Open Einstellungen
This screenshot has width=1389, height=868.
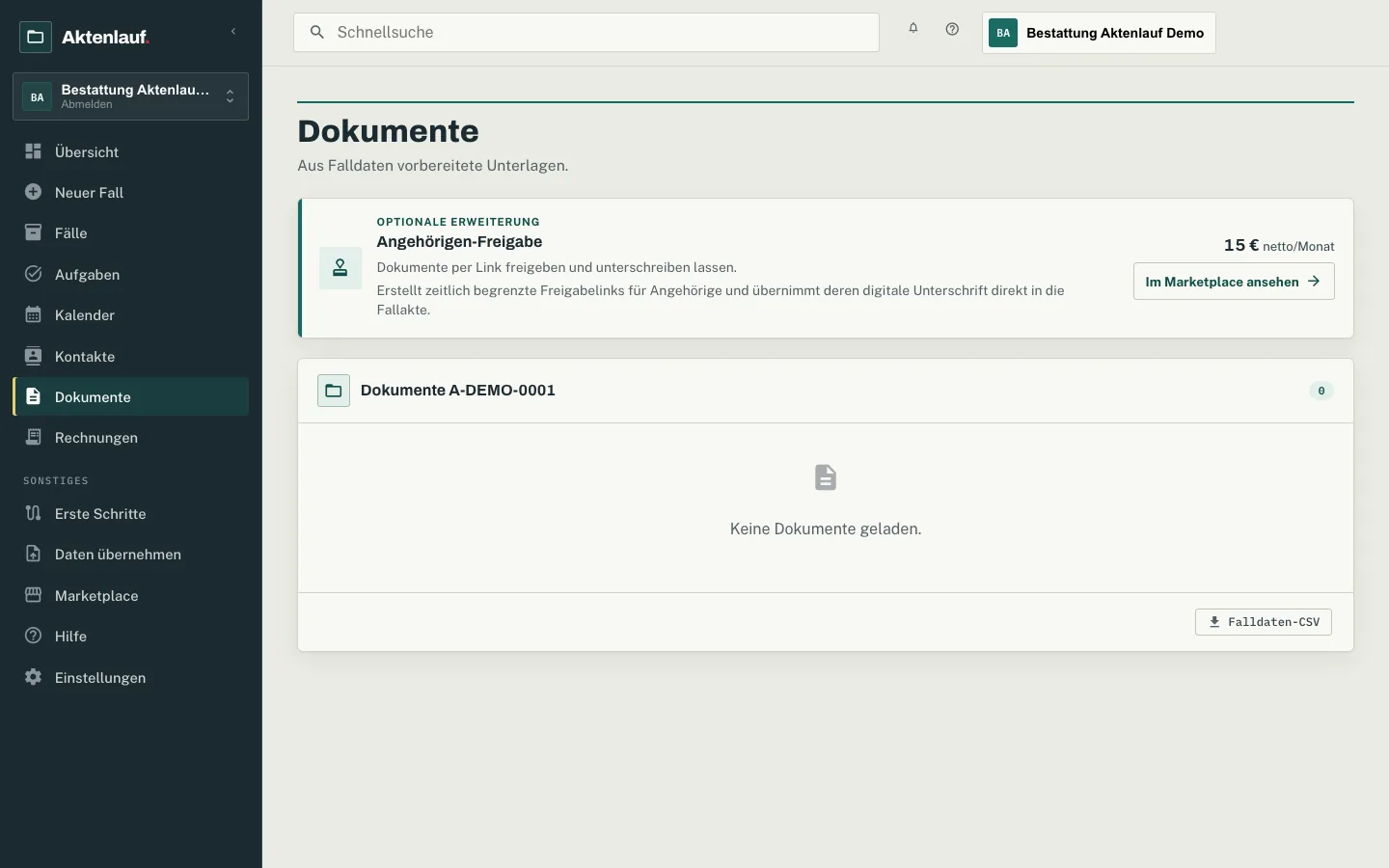click(130, 677)
